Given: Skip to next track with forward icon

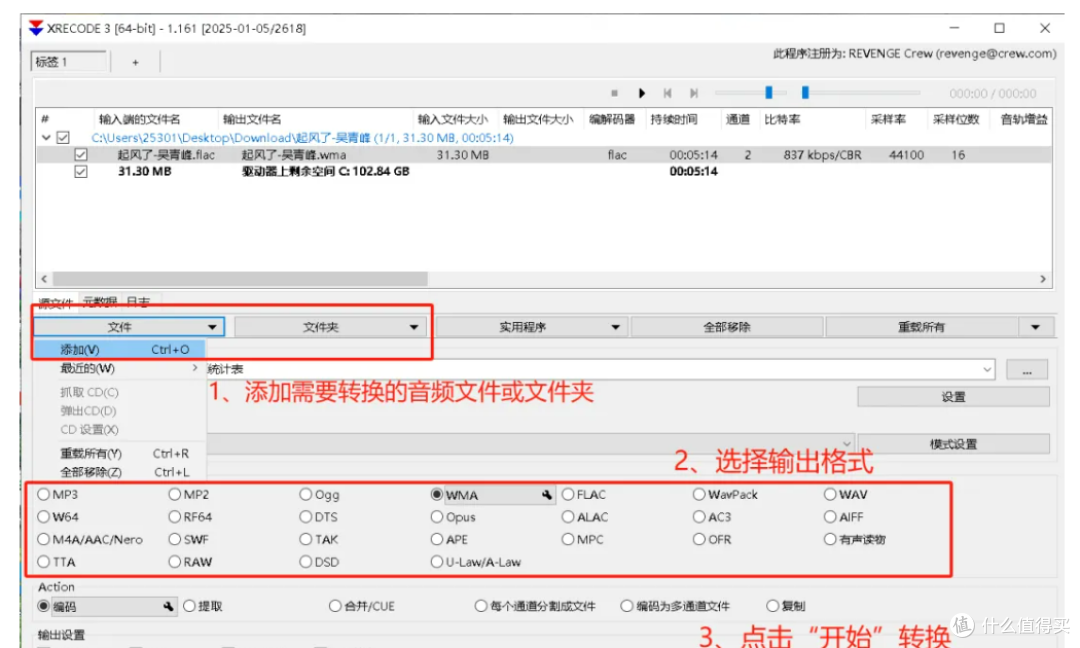Looking at the screenshot, I should tap(694, 92).
